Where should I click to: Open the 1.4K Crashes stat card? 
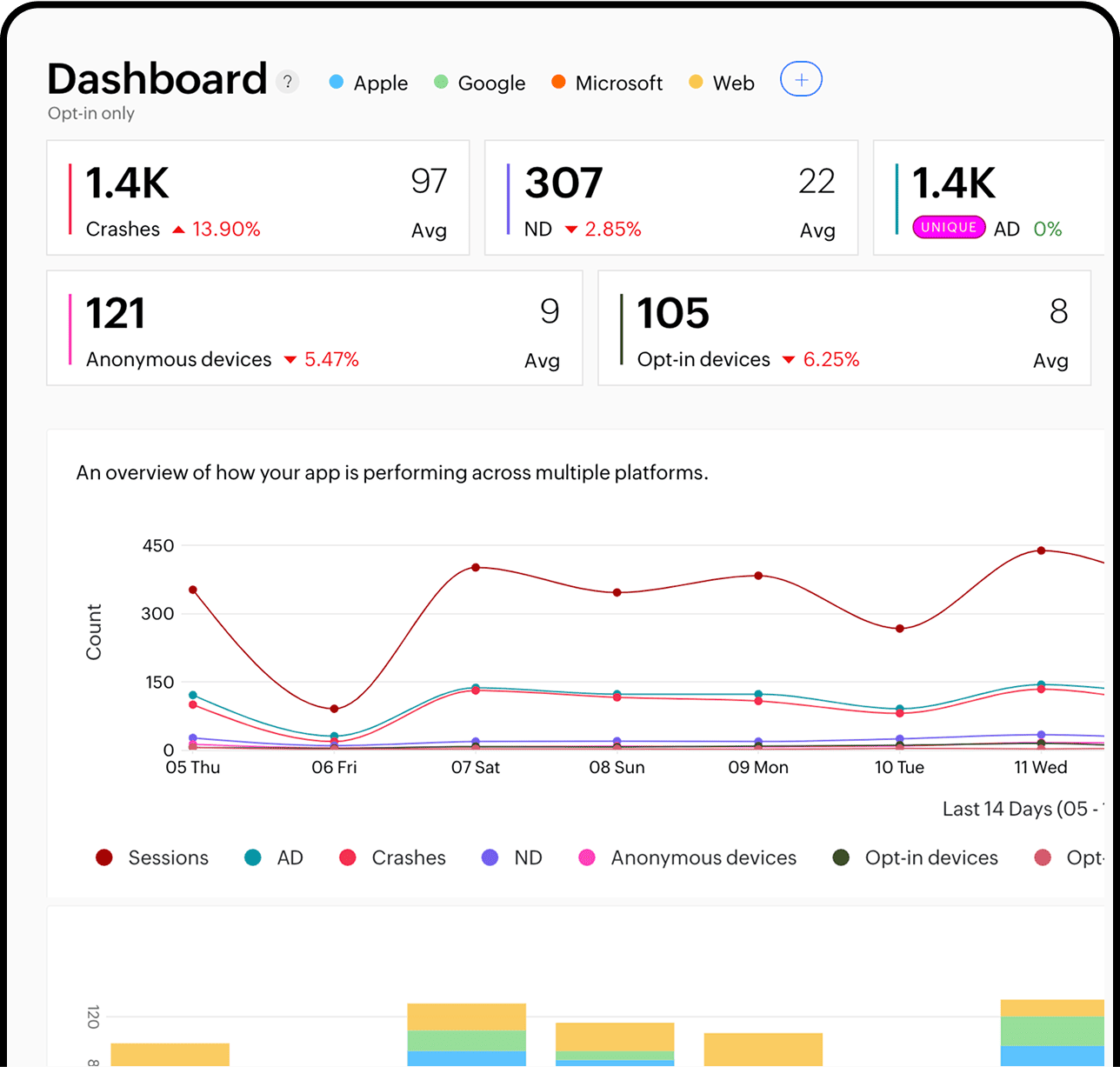[257, 198]
